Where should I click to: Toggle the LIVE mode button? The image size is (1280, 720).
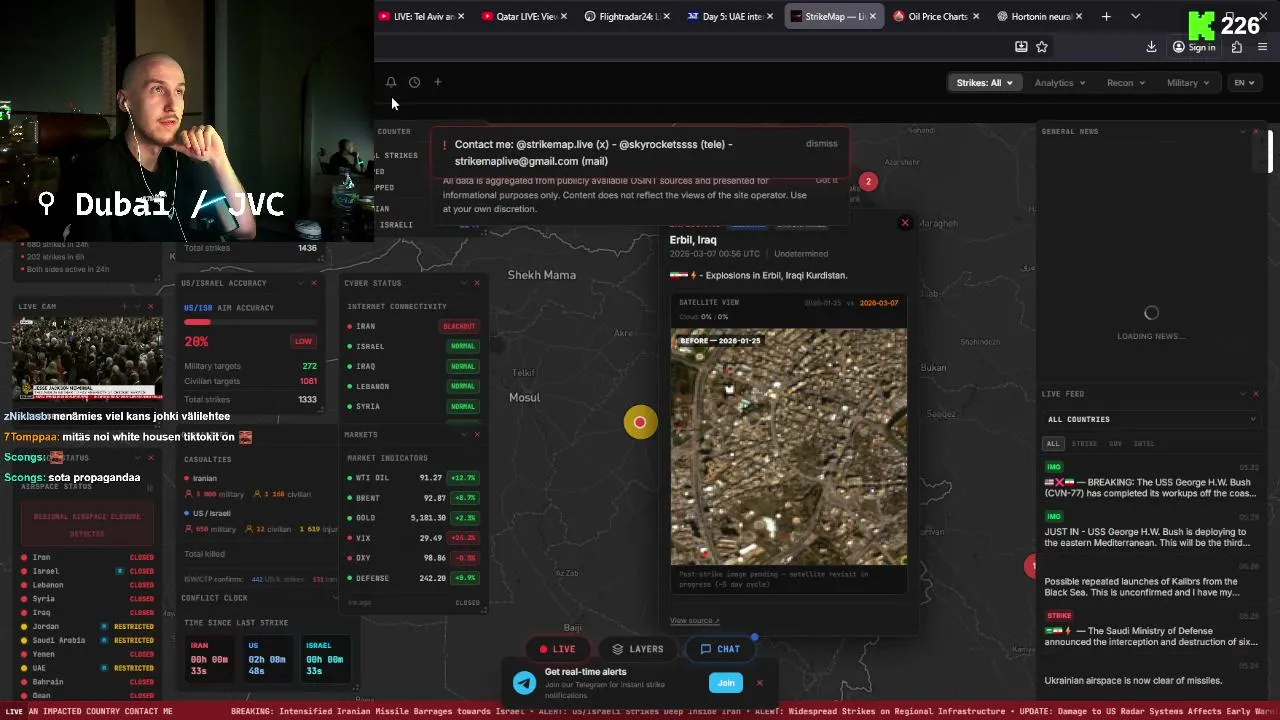click(x=558, y=649)
